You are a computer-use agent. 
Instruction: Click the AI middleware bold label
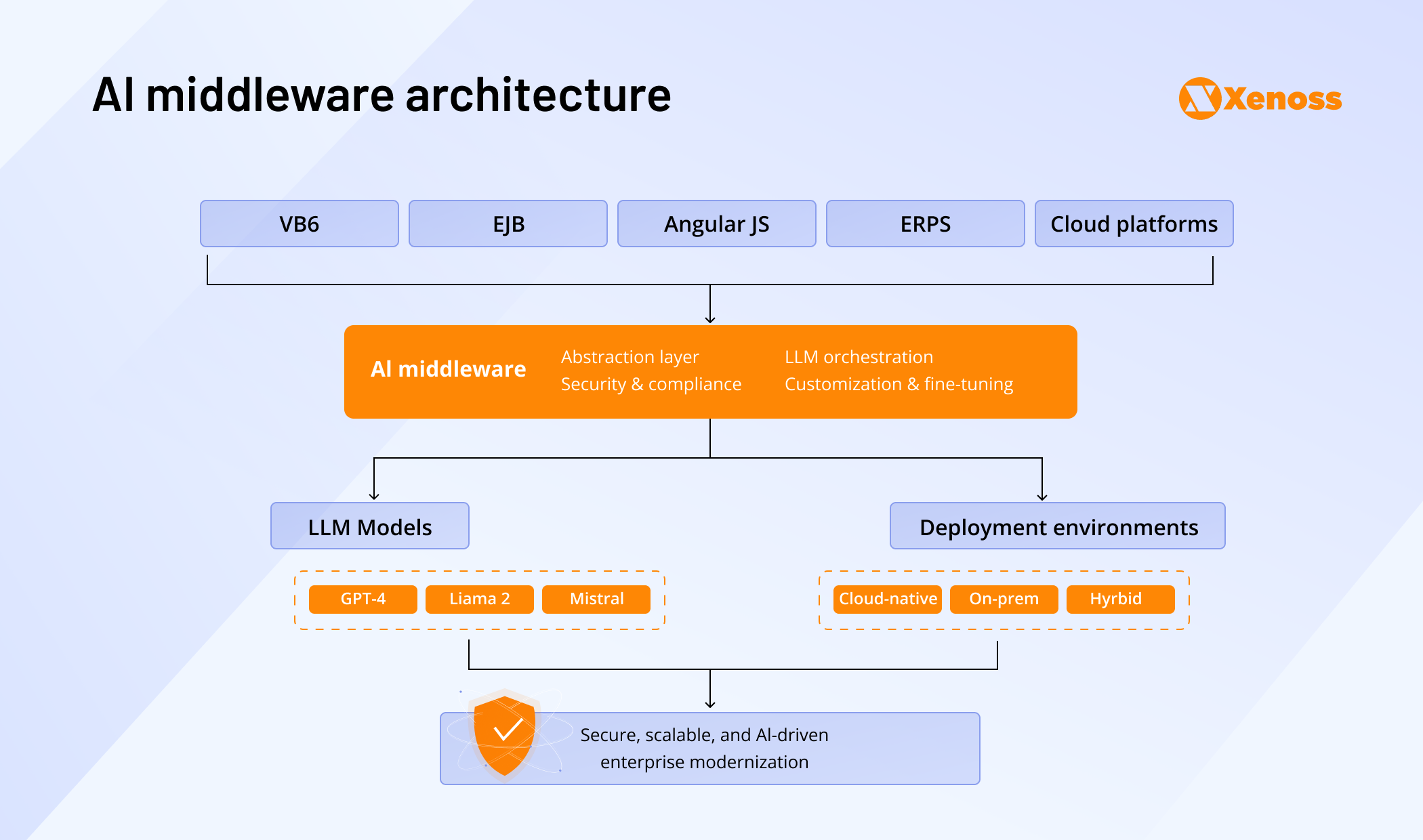click(x=448, y=369)
